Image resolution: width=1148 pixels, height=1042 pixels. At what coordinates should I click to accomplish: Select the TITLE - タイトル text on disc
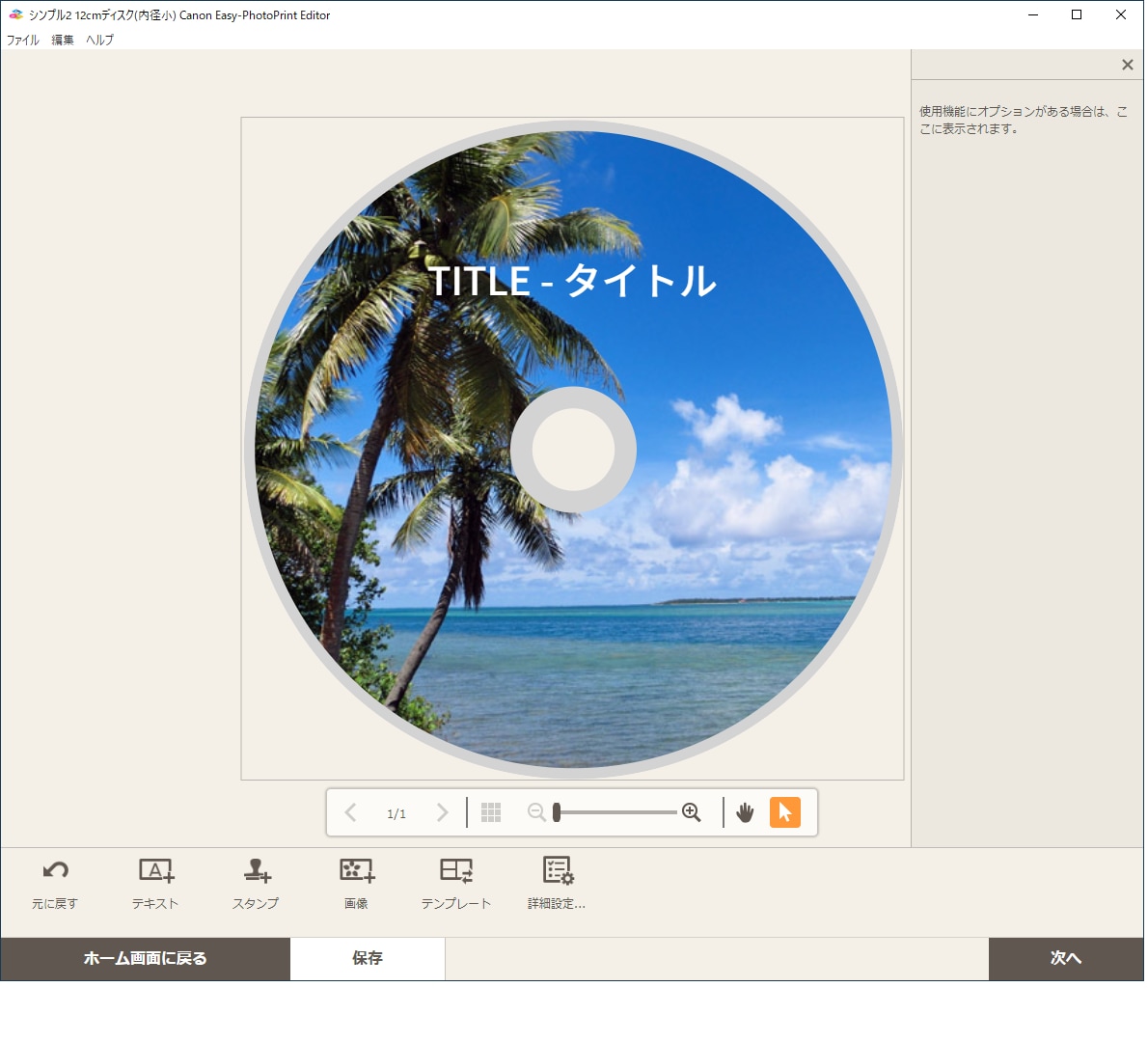[x=572, y=281]
